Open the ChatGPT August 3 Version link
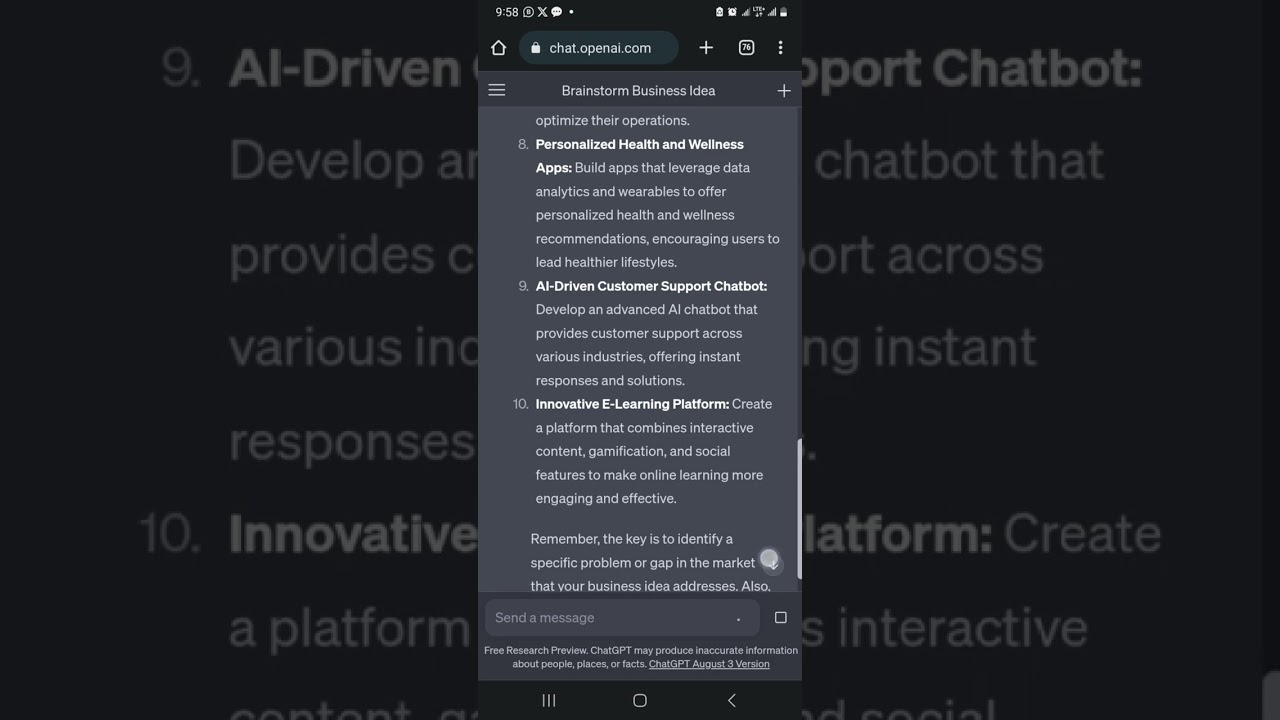Screen dimensions: 1280x720 (x=708, y=663)
